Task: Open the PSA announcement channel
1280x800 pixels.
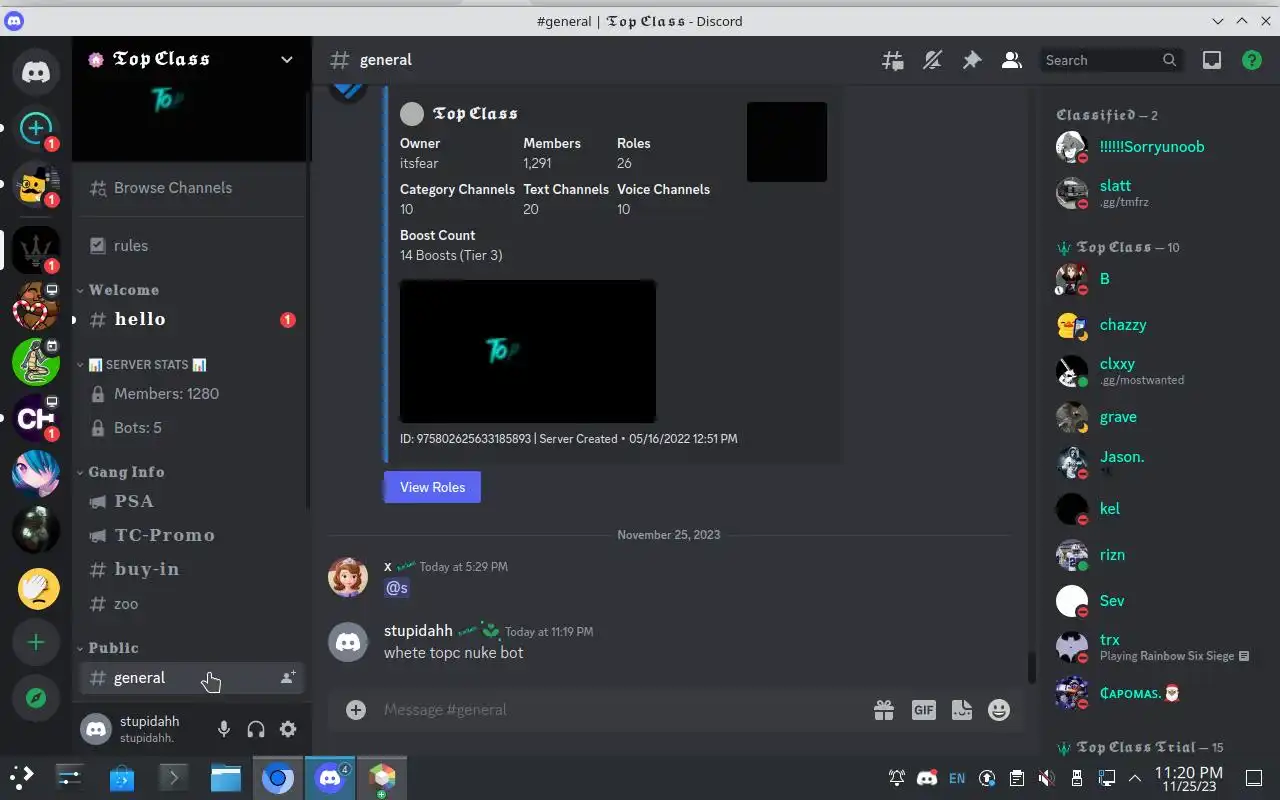Action: pyautogui.click(x=191, y=501)
